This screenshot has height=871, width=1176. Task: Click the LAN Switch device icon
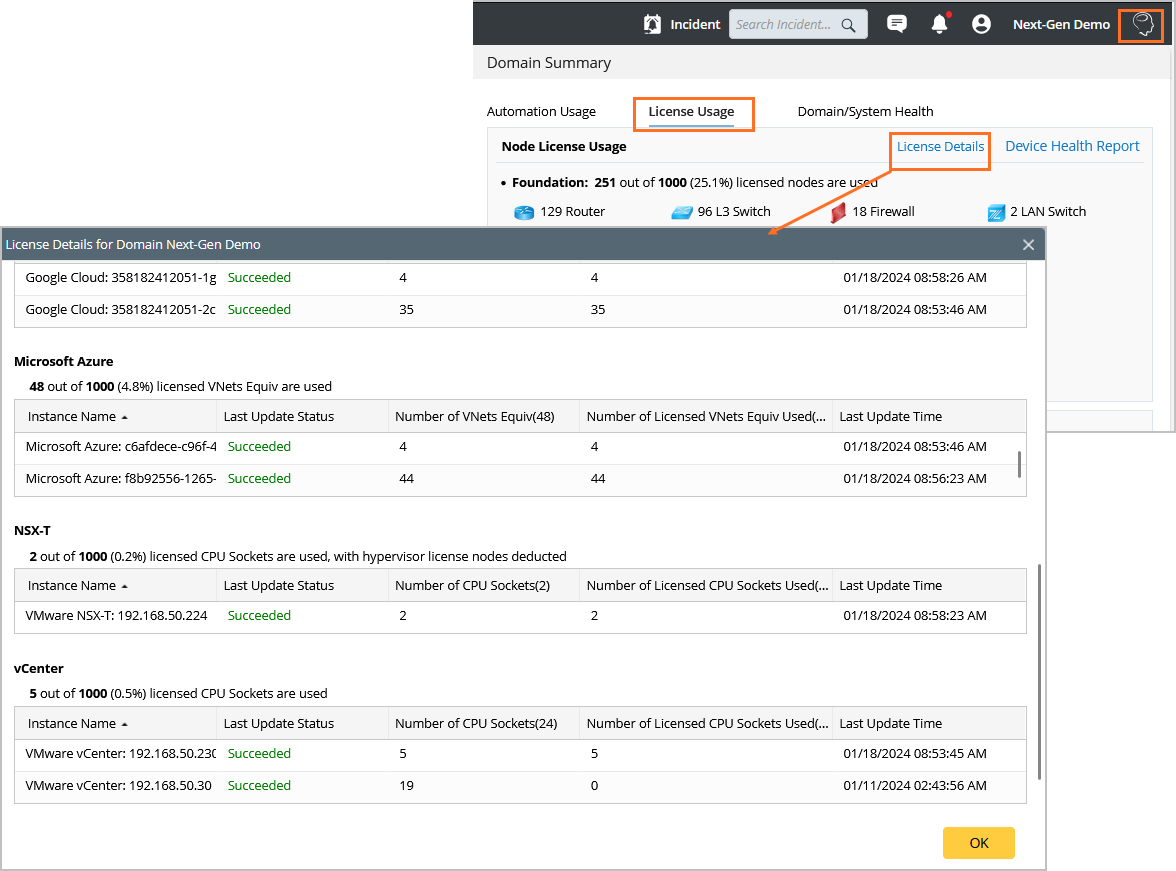[996, 212]
